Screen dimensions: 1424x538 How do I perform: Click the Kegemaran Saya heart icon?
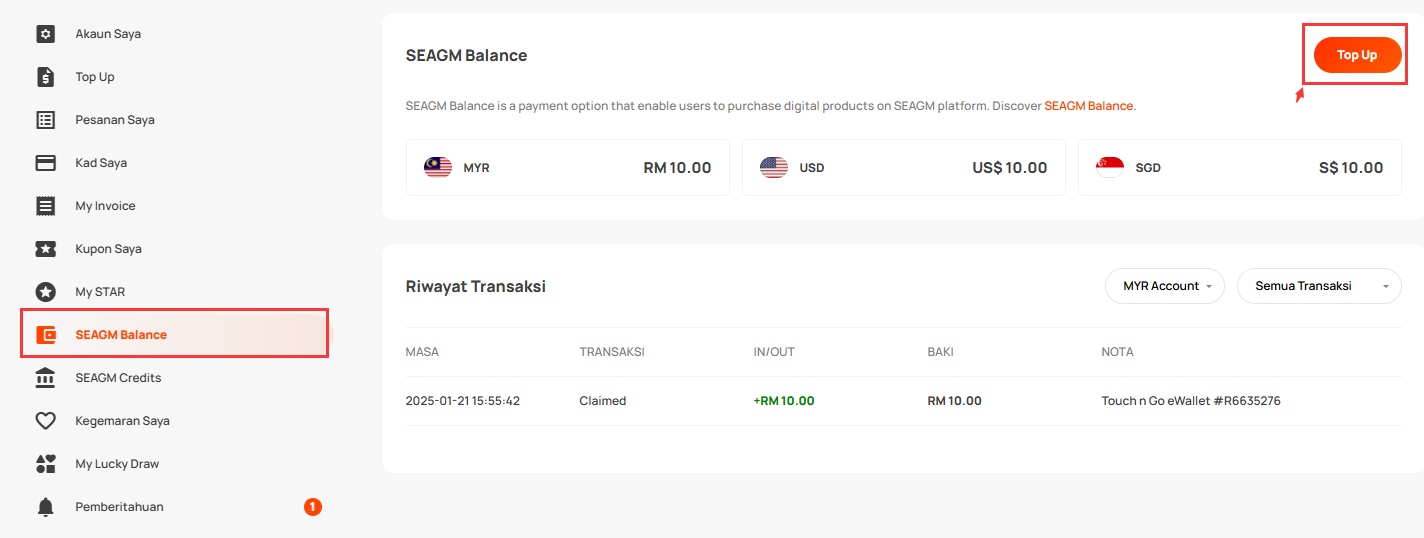point(45,421)
